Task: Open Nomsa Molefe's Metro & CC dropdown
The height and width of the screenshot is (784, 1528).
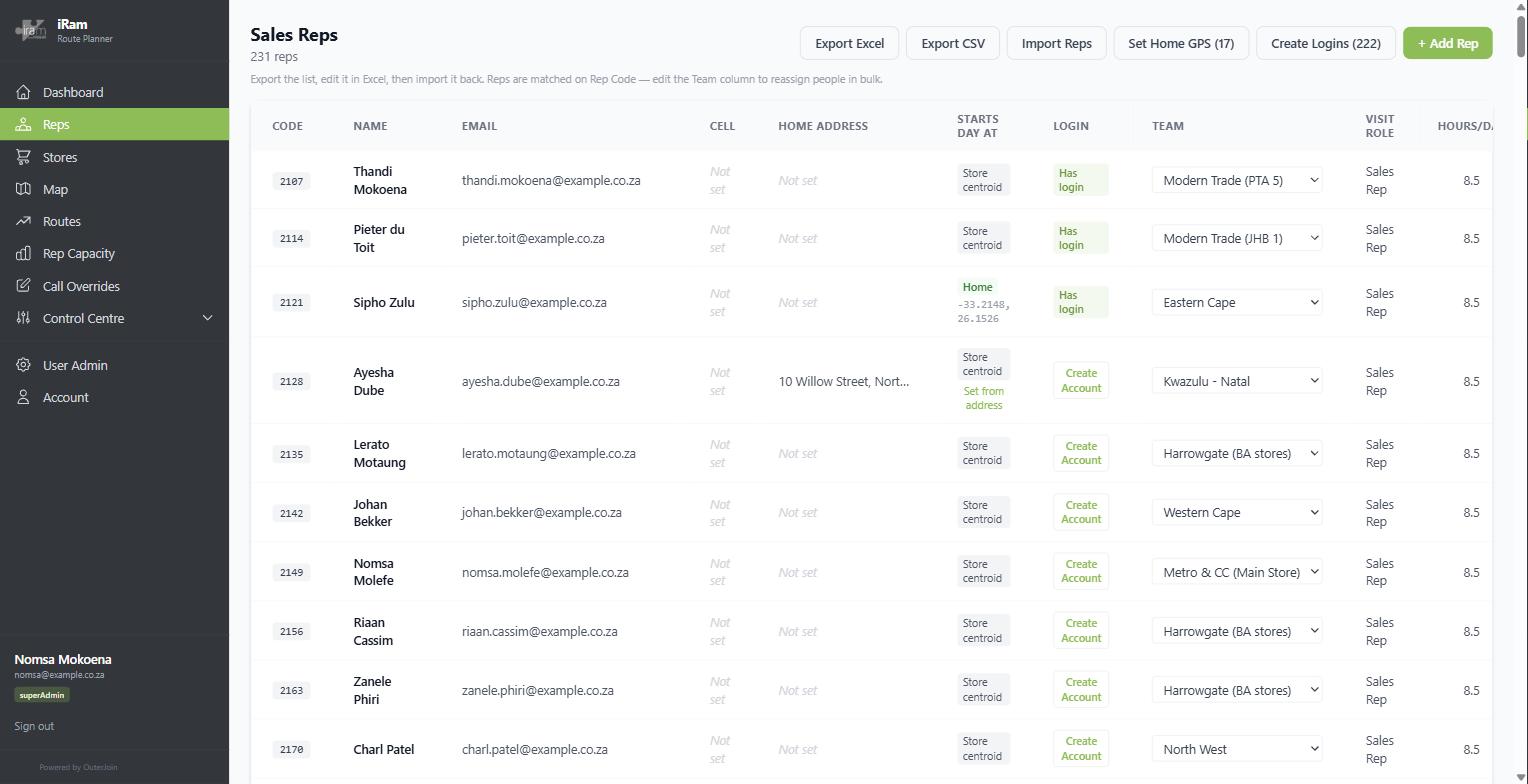Action: [x=1237, y=572]
